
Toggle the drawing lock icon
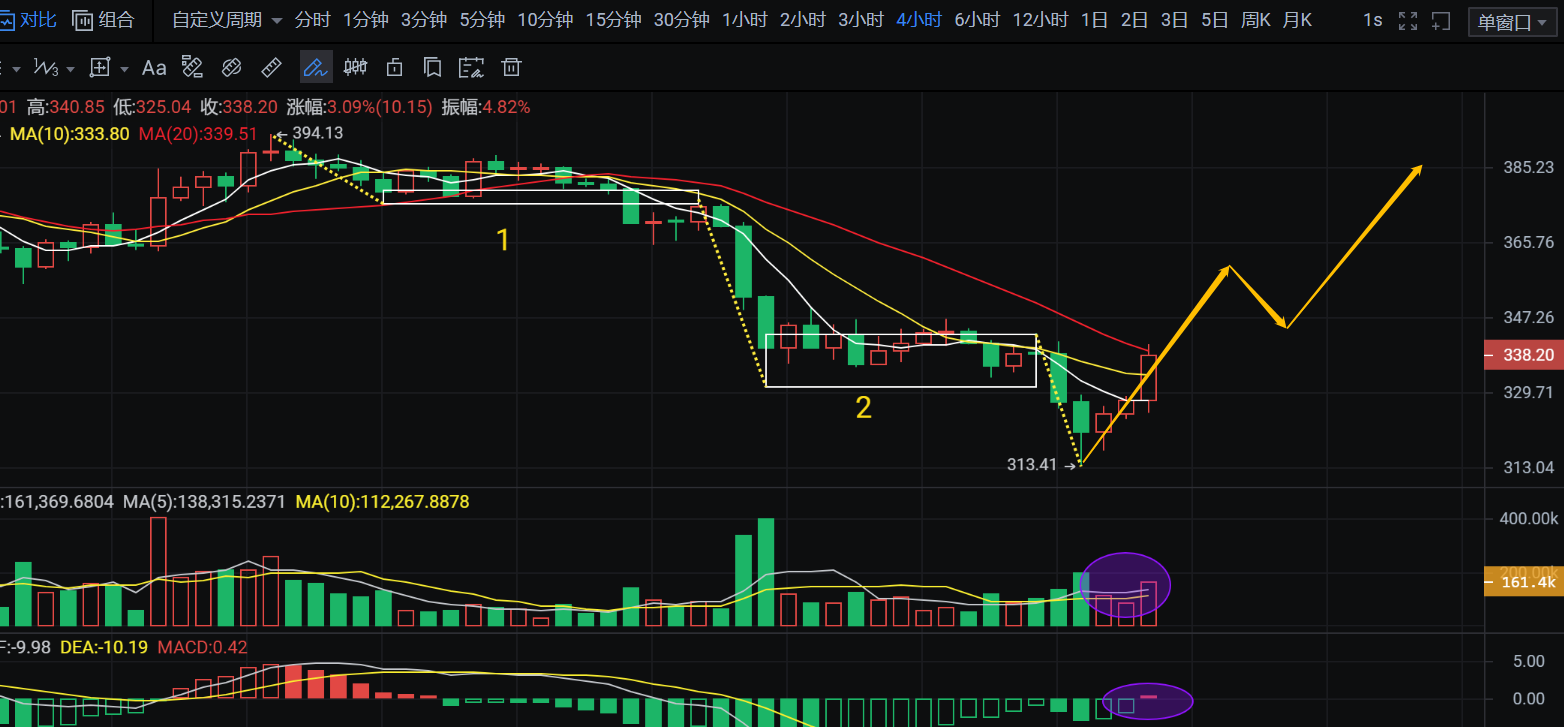coord(394,68)
